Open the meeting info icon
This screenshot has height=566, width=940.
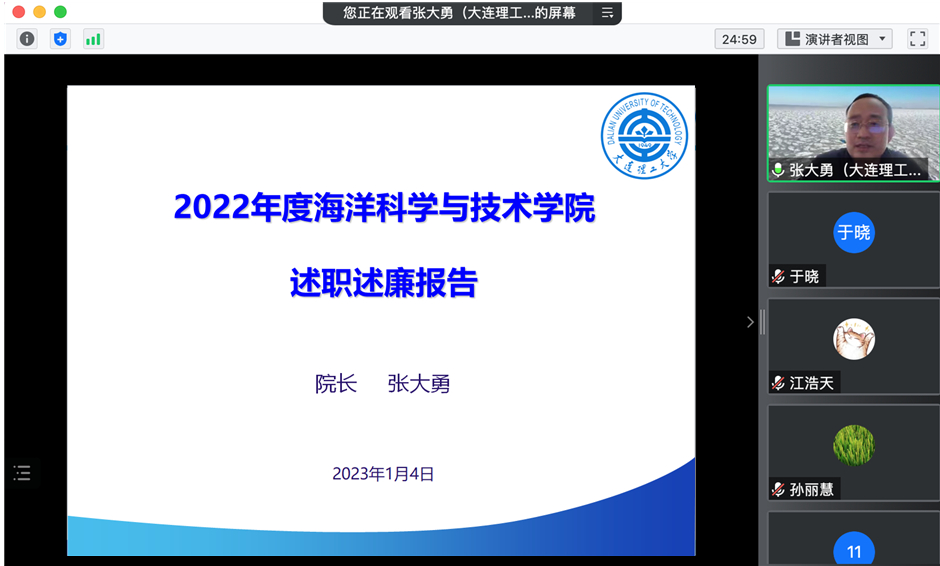point(27,39)
